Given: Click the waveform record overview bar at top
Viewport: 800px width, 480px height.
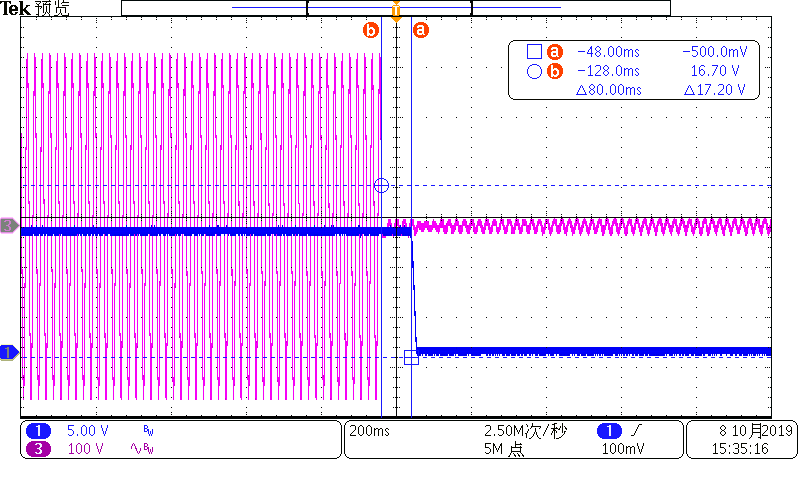Looking at the screenshot, I should tap(395, 7).
